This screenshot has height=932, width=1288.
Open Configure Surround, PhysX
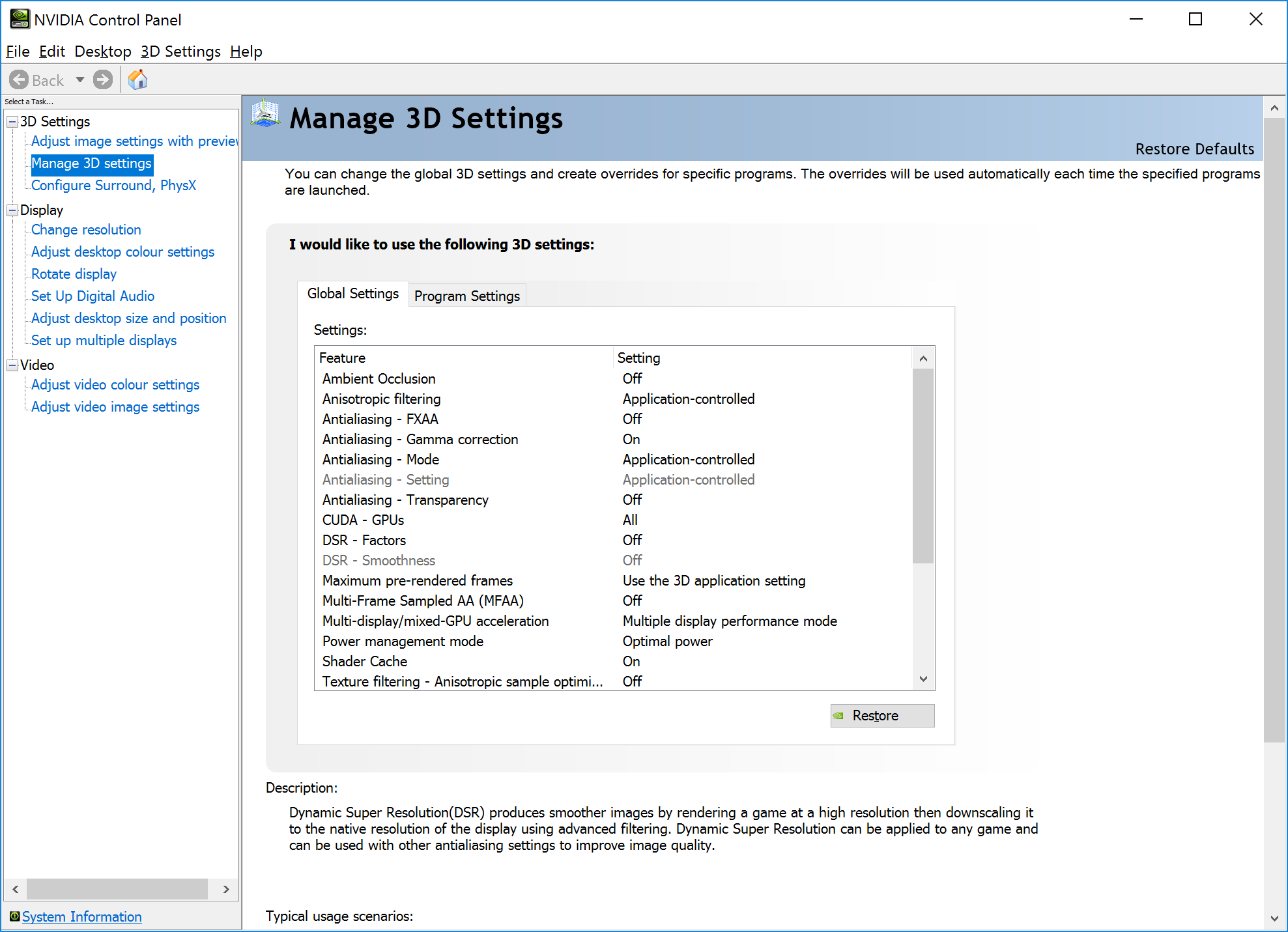(113, 186)
